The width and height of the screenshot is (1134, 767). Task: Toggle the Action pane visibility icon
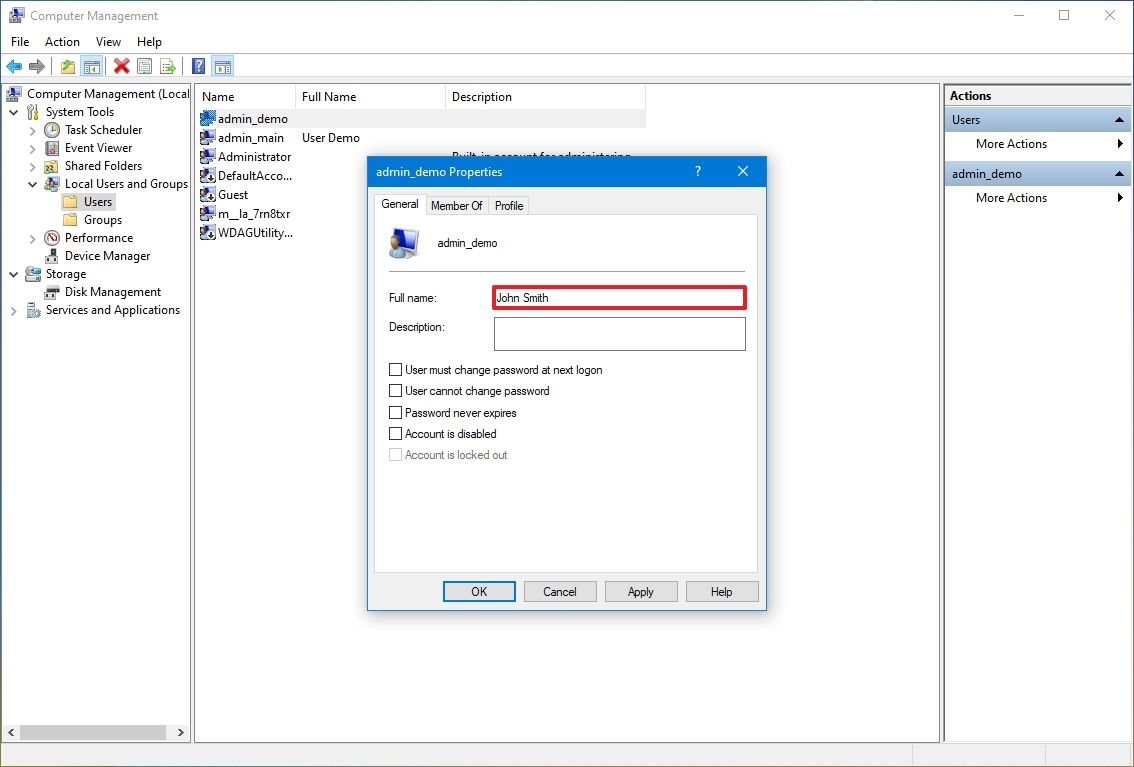(x=222, y=66)
